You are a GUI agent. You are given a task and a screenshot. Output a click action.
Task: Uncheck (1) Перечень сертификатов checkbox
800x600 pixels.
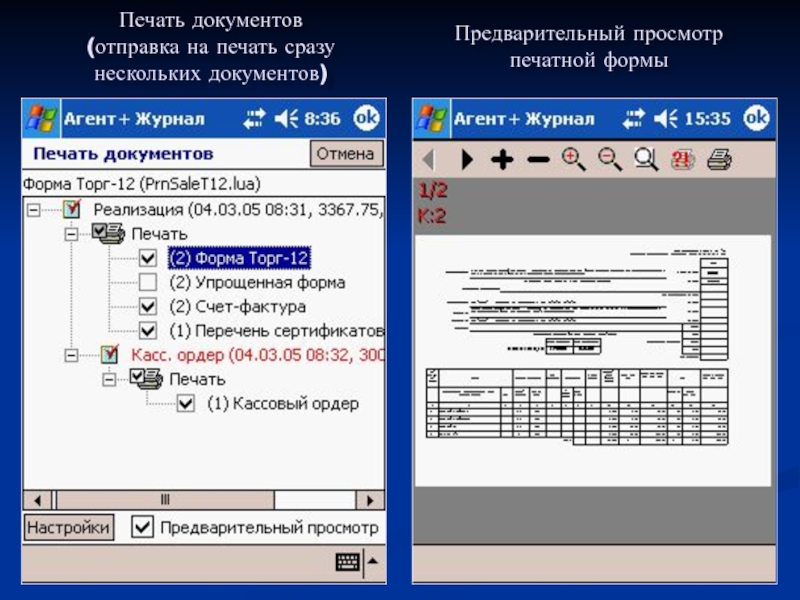[148, 331]
